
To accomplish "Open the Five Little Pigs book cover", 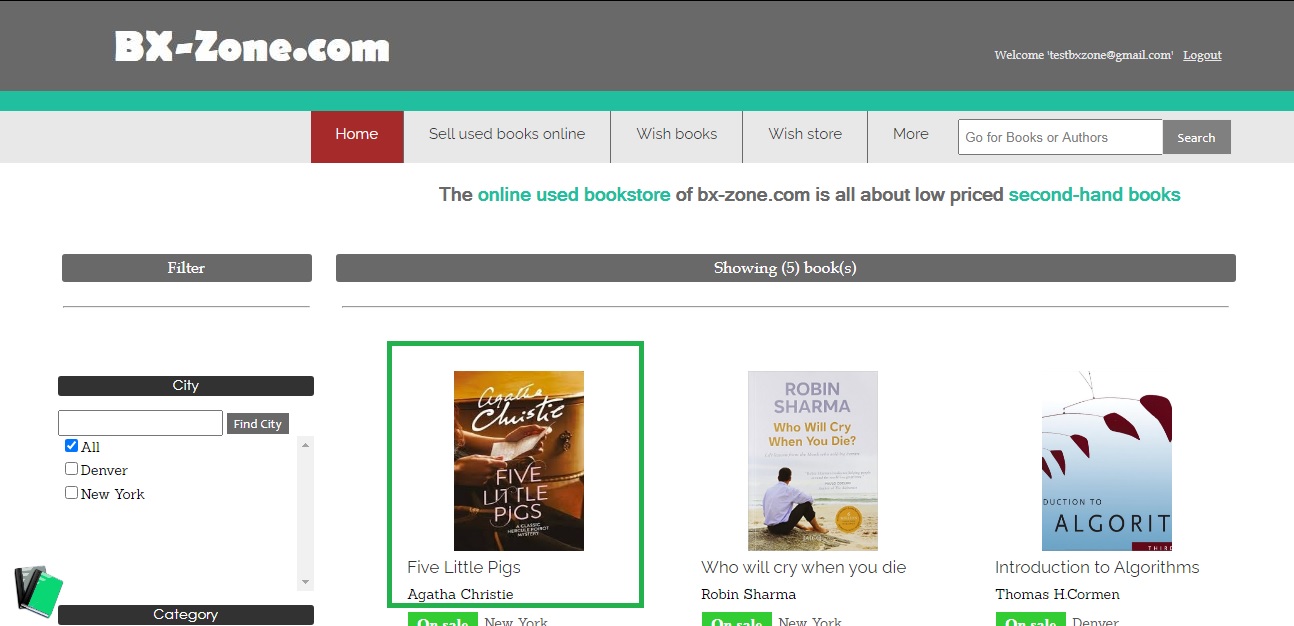I will pos(519,461).
